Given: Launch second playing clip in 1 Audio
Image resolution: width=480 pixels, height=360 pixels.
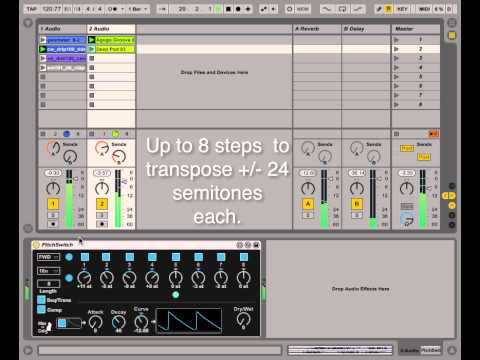Looking at the screenshot, I should click(43, 49).
